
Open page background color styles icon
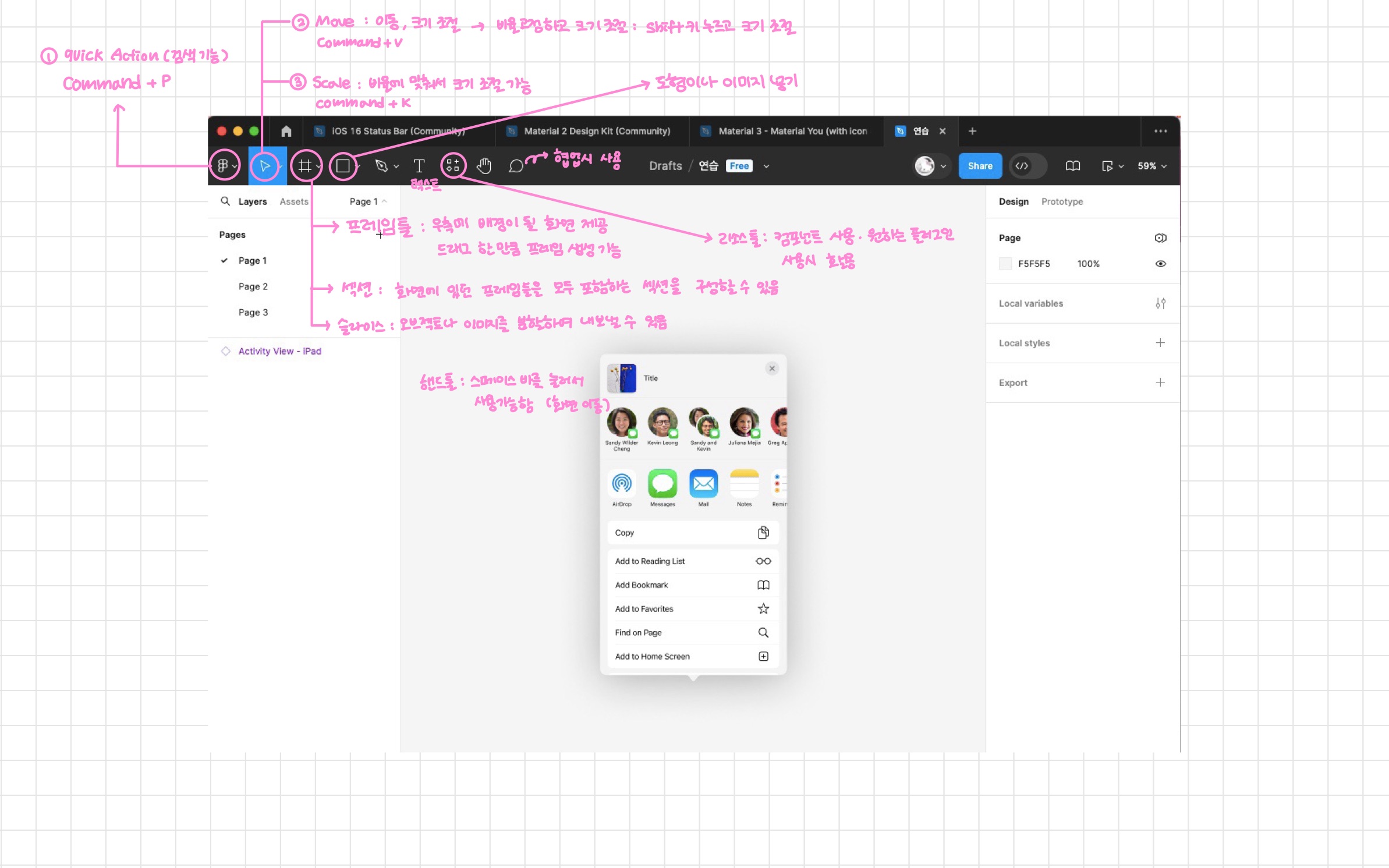coord(1160,238)
